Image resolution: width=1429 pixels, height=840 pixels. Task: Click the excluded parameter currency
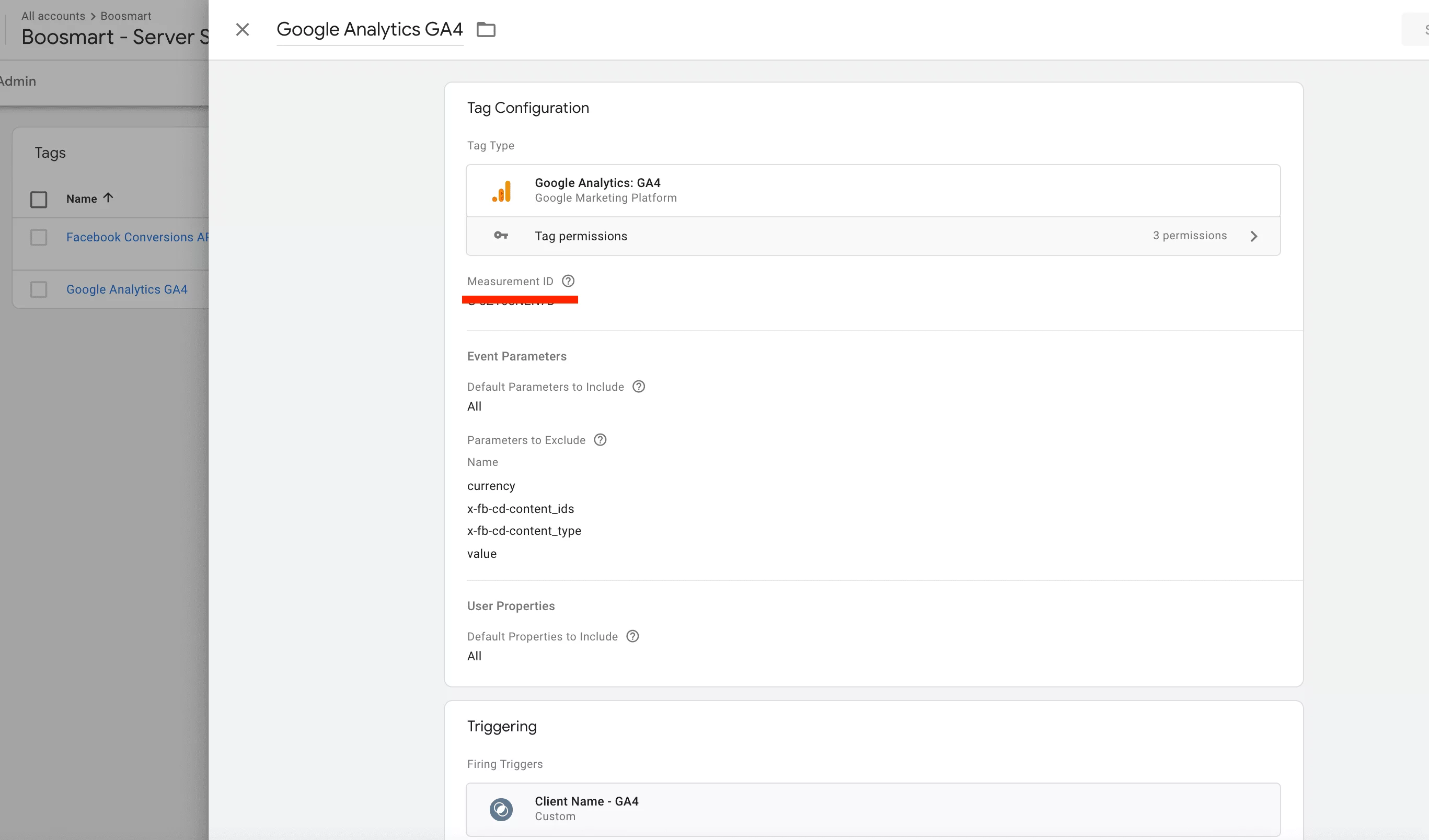pos(491,486)
